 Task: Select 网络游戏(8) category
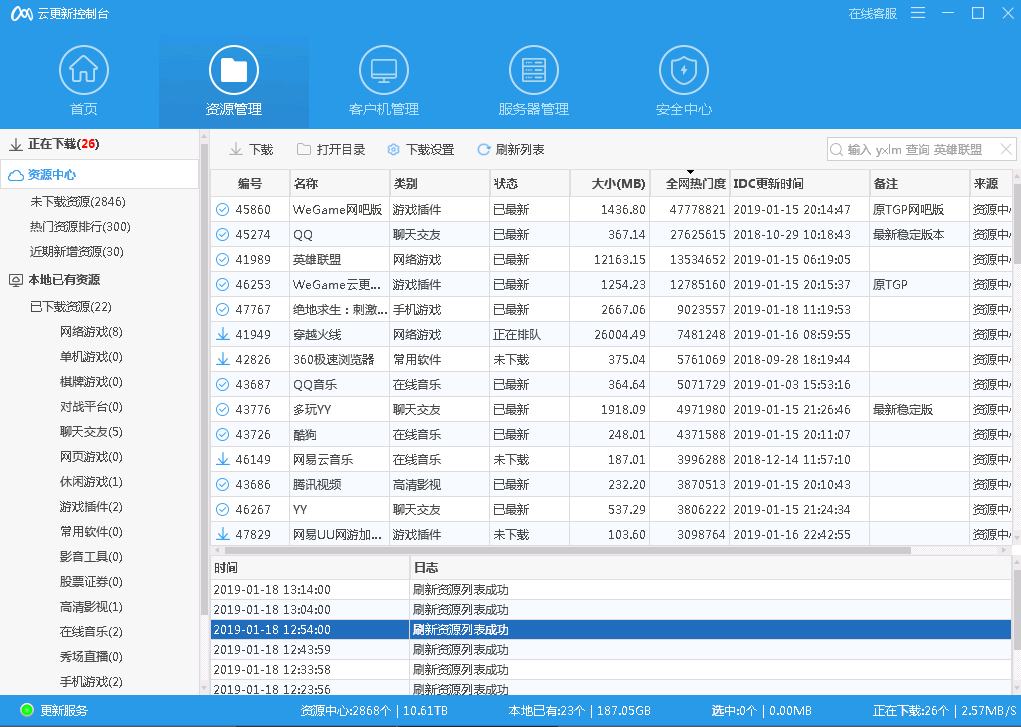tap(91, 332)
